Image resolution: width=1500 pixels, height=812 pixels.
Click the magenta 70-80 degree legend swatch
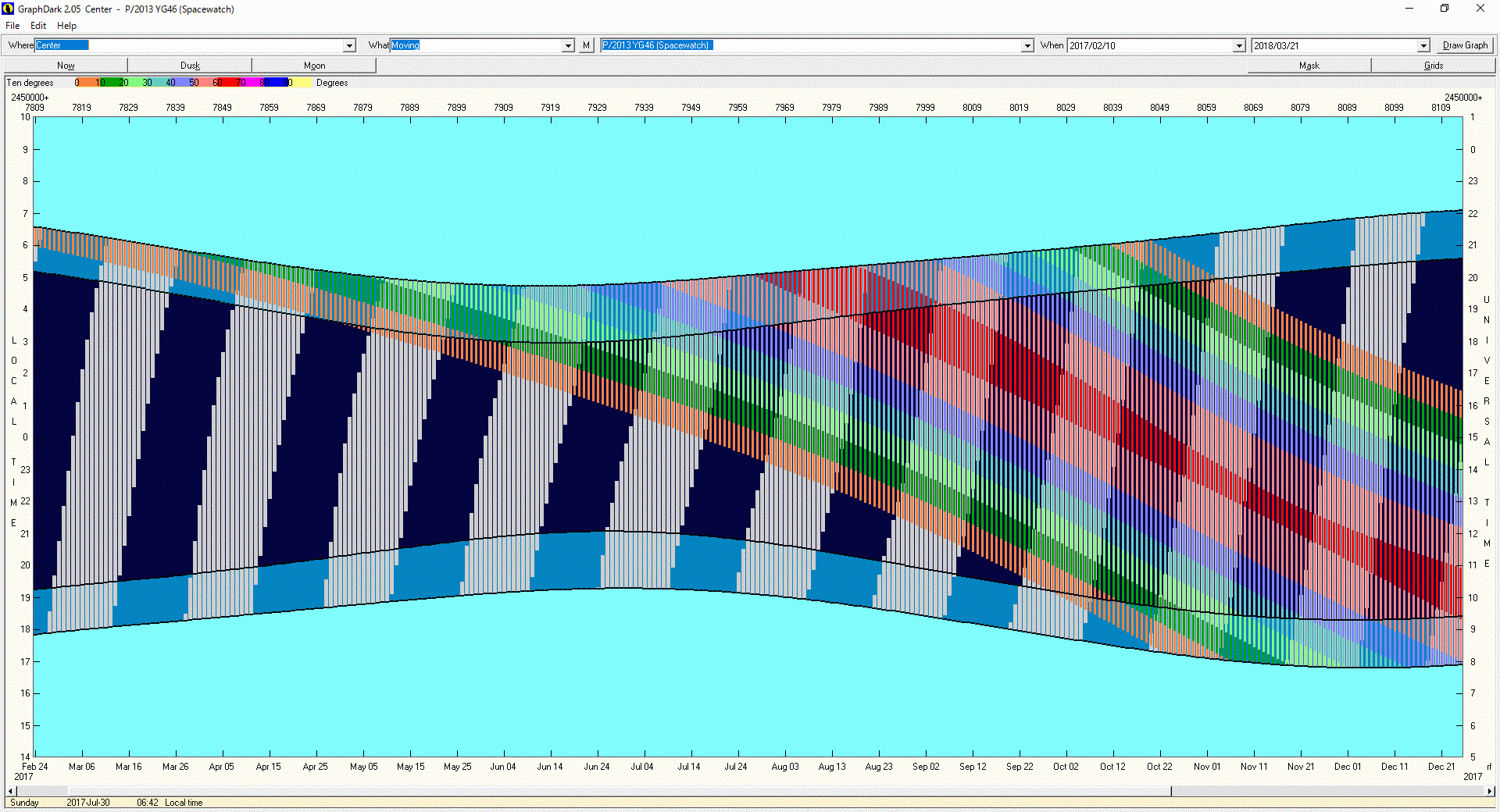(x=252, y=82)
